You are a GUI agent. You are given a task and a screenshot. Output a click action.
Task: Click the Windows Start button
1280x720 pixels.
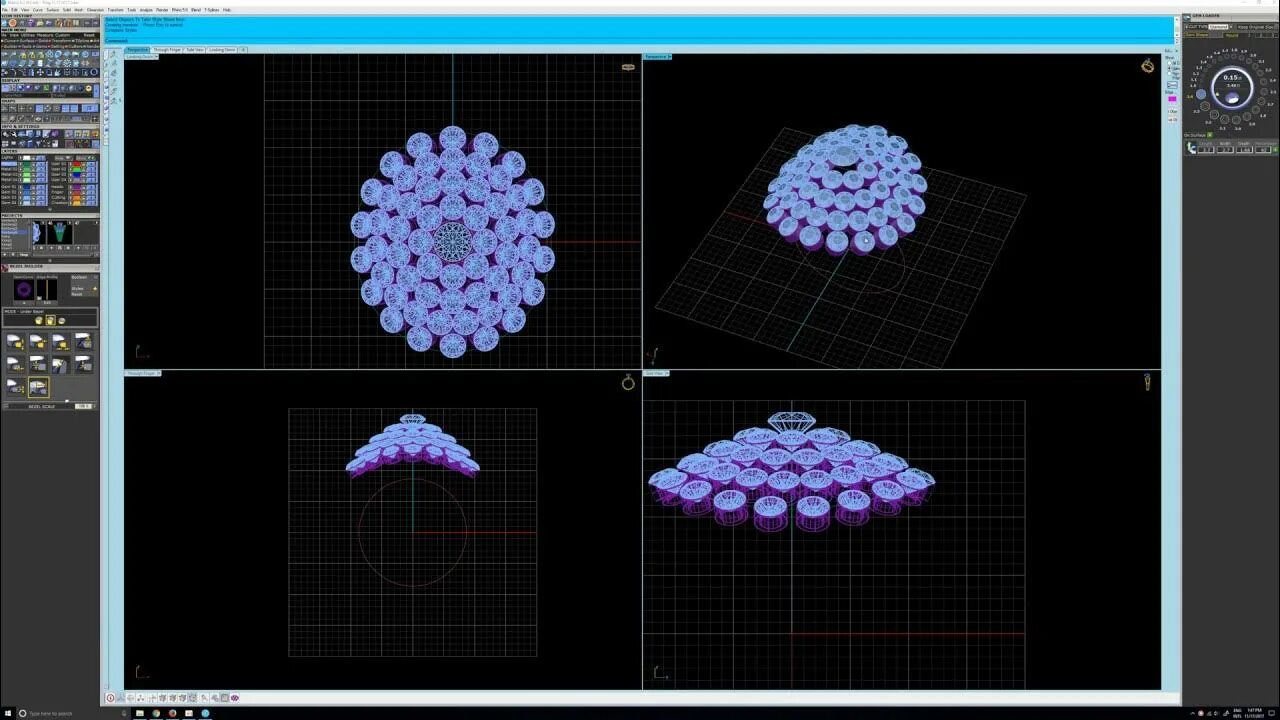(x=8, y=713)
